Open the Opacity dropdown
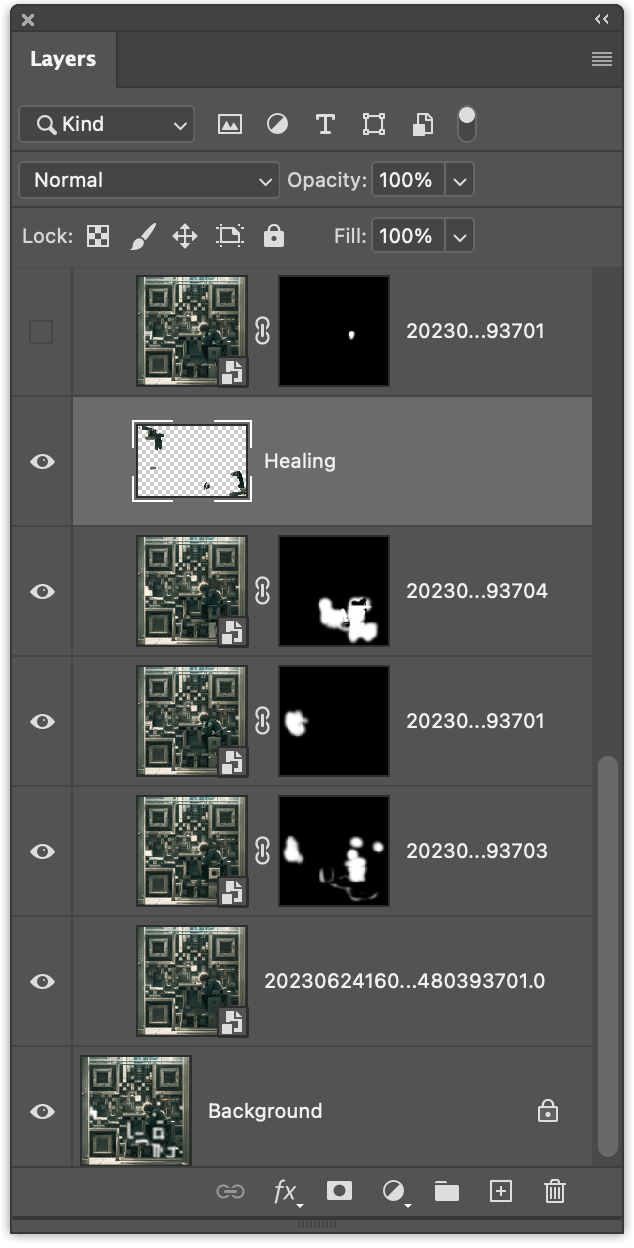Viewport: 634px width, 1248px height. click(459, 180)
